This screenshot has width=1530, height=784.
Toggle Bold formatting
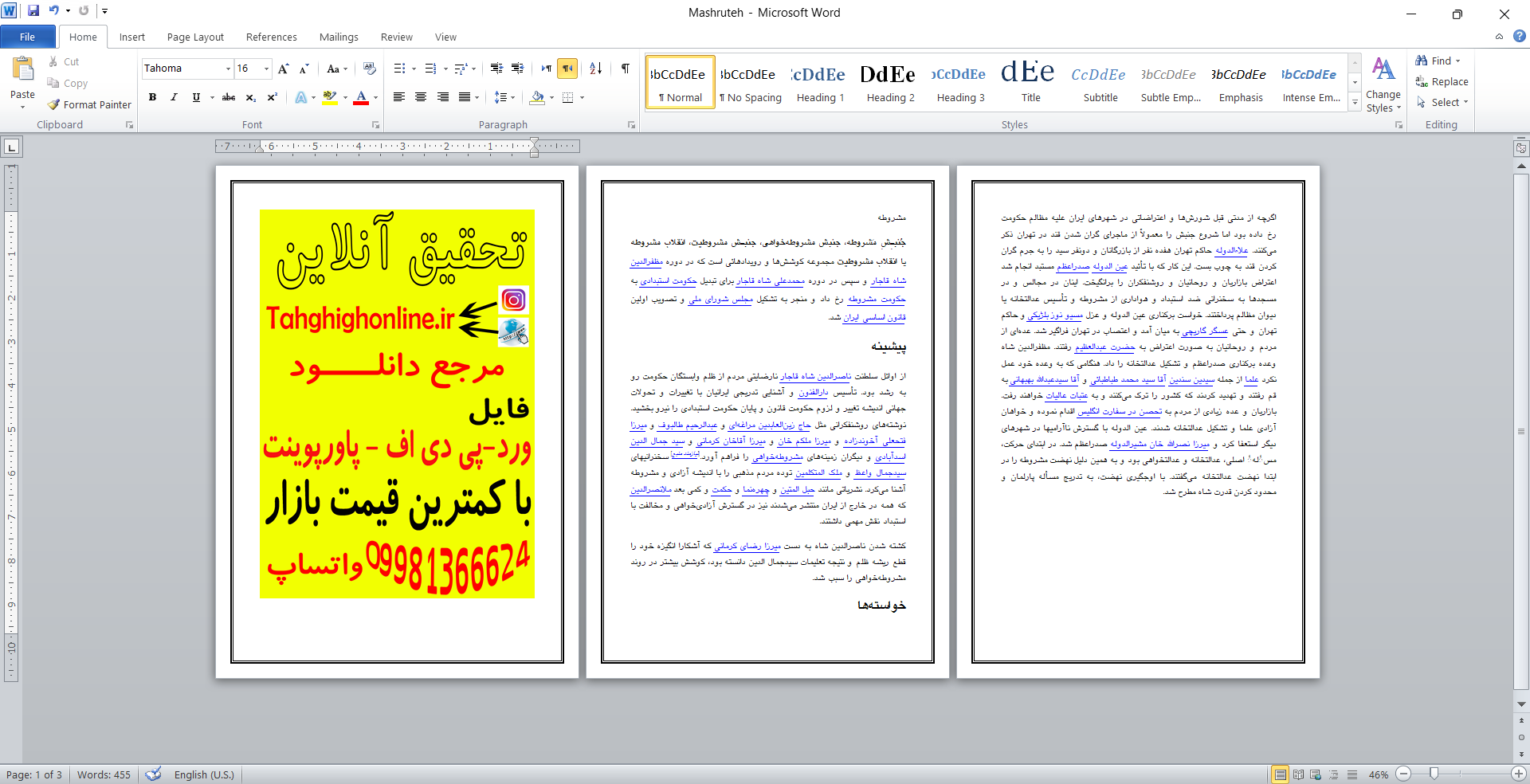(152, 97)
